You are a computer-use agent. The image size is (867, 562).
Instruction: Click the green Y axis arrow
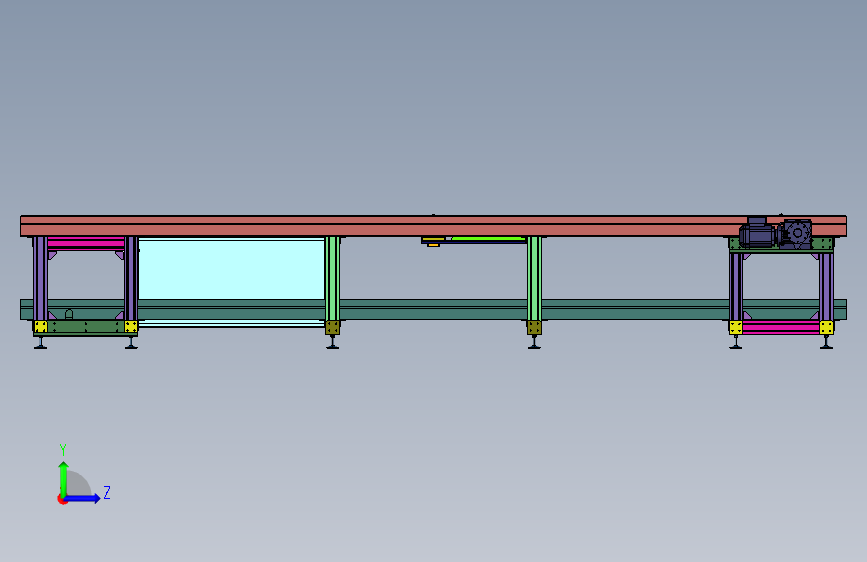pos(64,479)
